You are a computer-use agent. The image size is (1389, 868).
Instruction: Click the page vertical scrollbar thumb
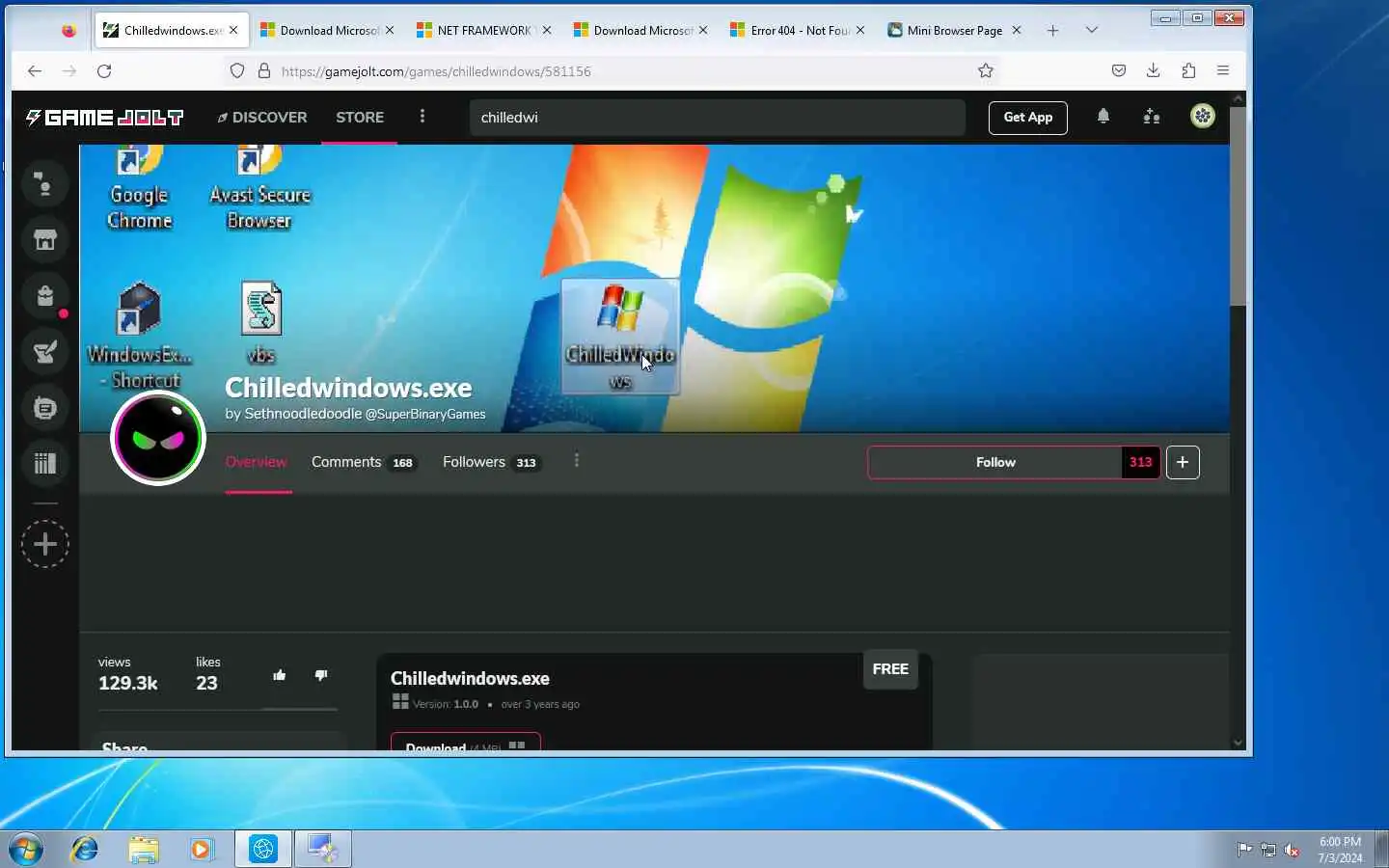coord(1239,206)
